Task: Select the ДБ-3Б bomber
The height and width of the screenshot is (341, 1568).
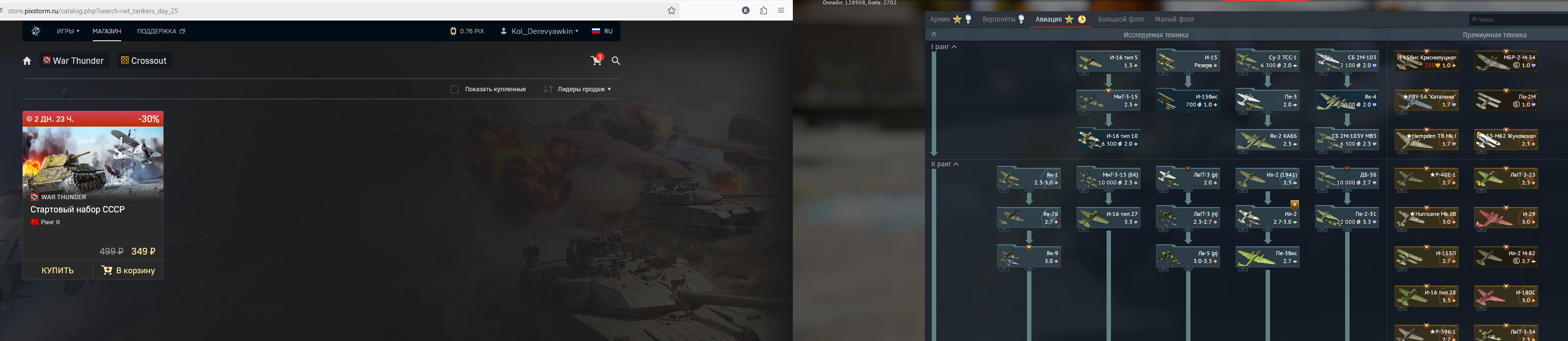Action: (1347, 179)
